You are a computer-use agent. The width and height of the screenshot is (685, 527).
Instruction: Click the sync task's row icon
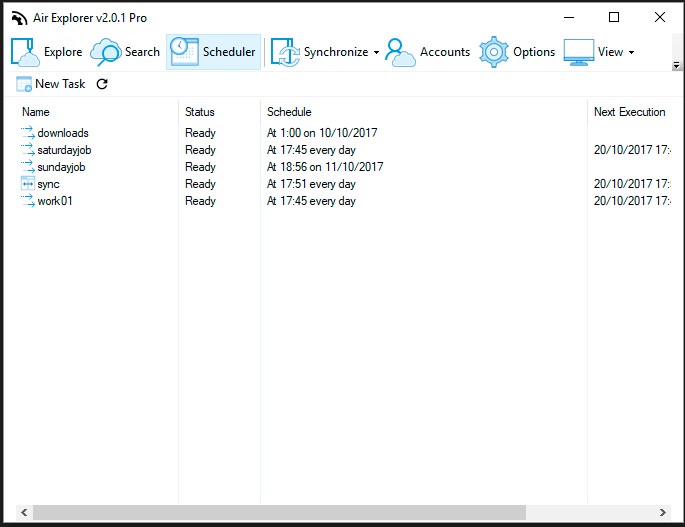pyautogui.click(x=27, y=184)
